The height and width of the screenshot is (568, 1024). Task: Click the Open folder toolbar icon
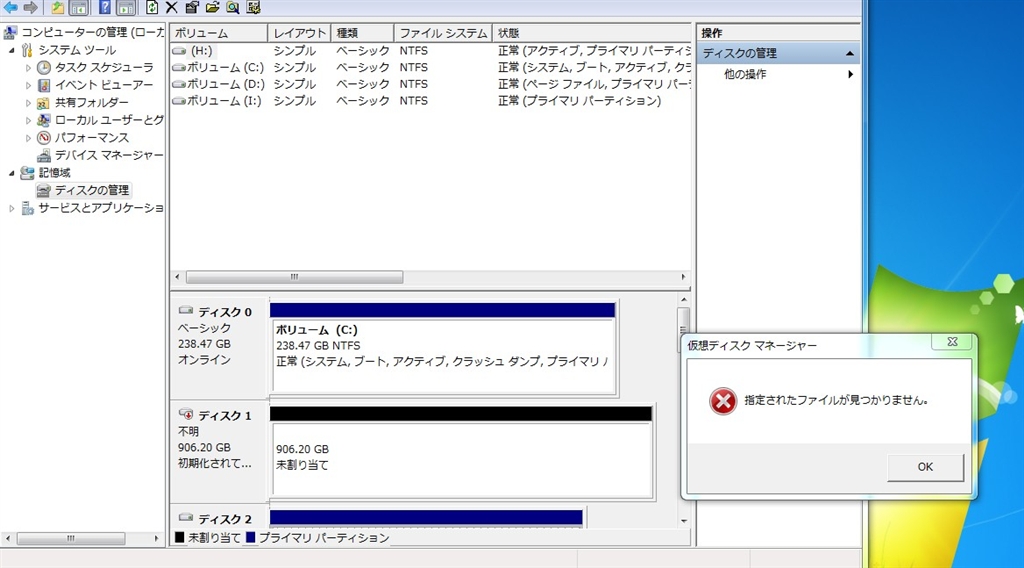click(212, 7)
